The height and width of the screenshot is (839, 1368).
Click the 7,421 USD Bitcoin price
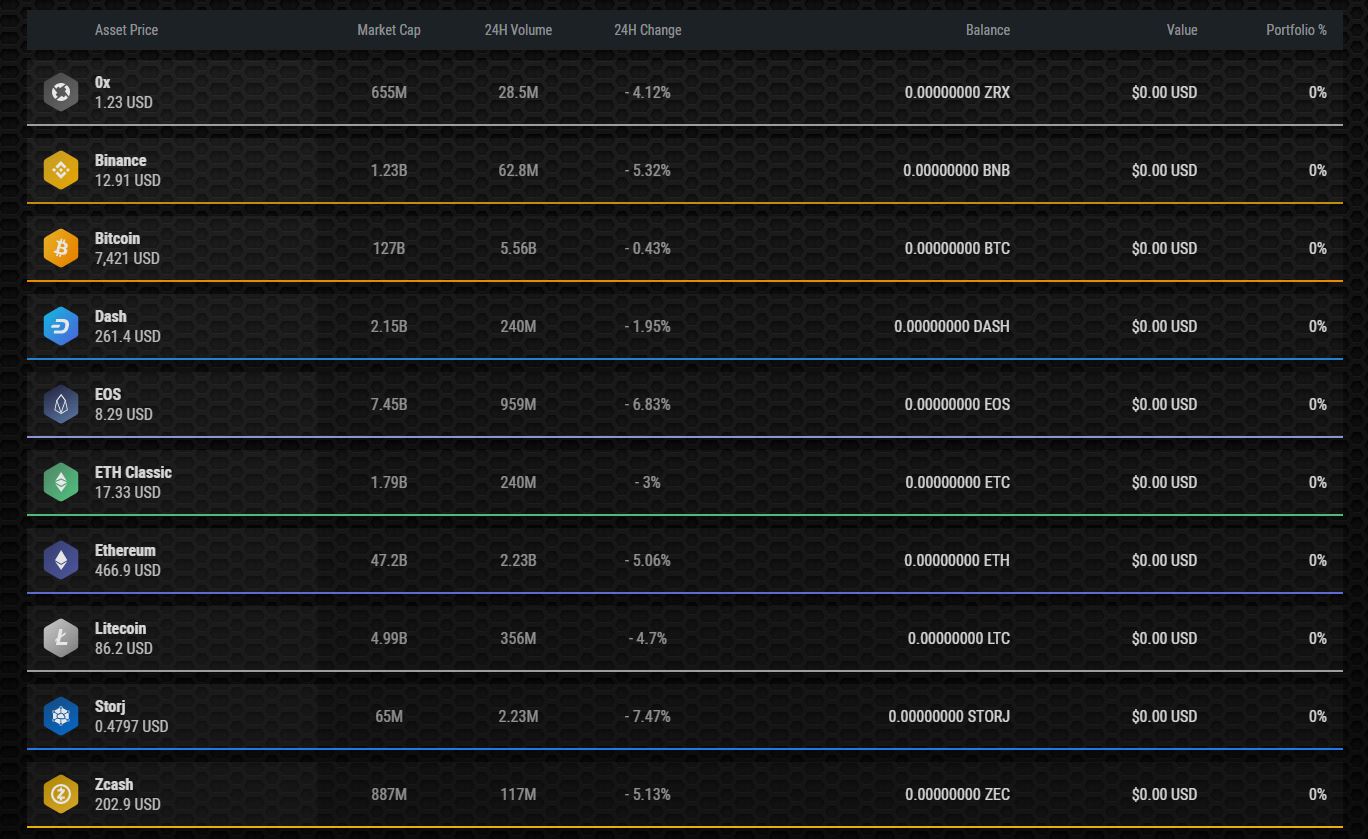click(127, 258)
